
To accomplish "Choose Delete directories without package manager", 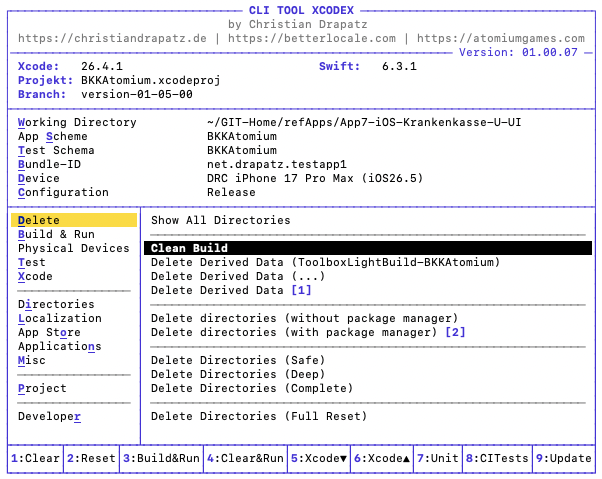I will tap(304, 318).
